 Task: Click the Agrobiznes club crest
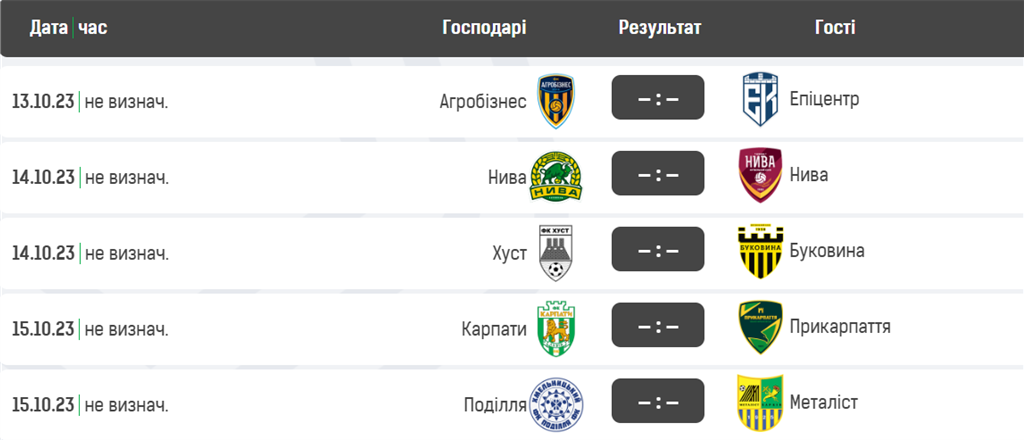click(x=556, y=100)
